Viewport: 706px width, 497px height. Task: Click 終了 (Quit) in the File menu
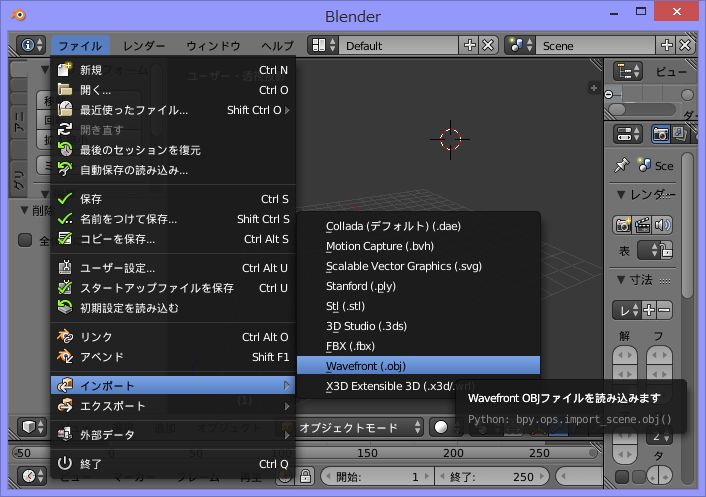[x=91, y=464]
